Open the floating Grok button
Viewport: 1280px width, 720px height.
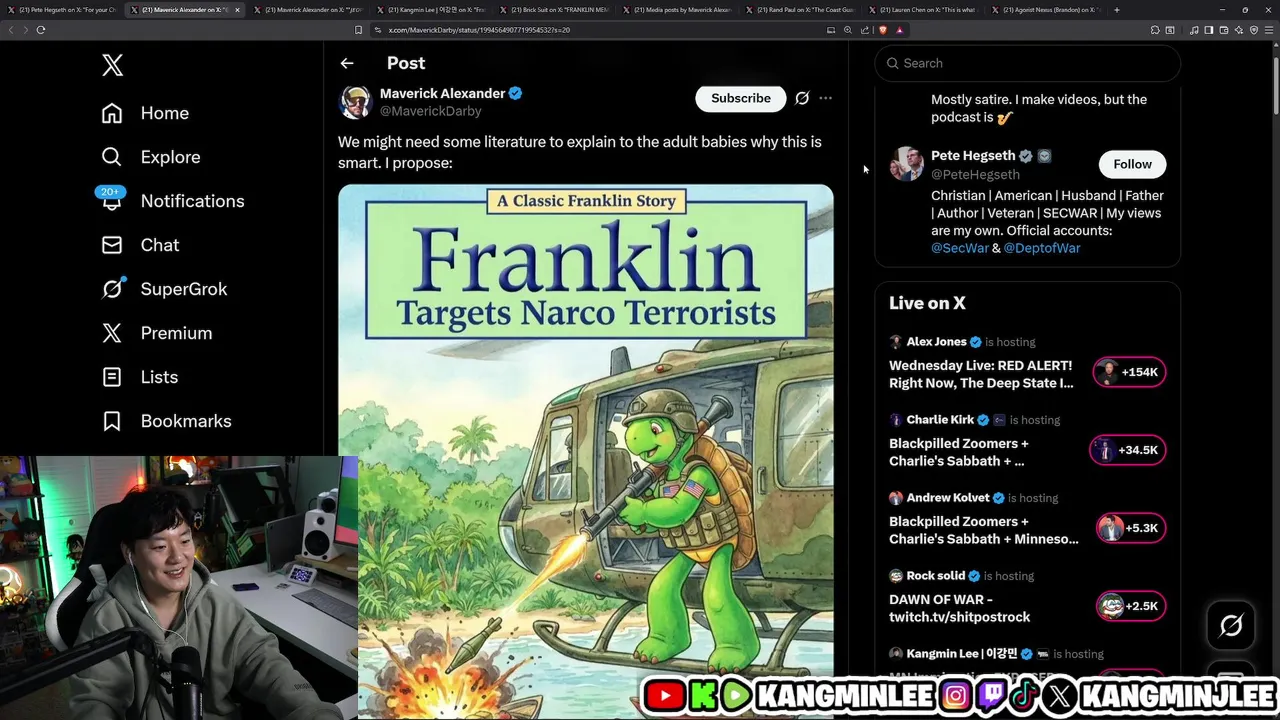(x=1231, y=626)
